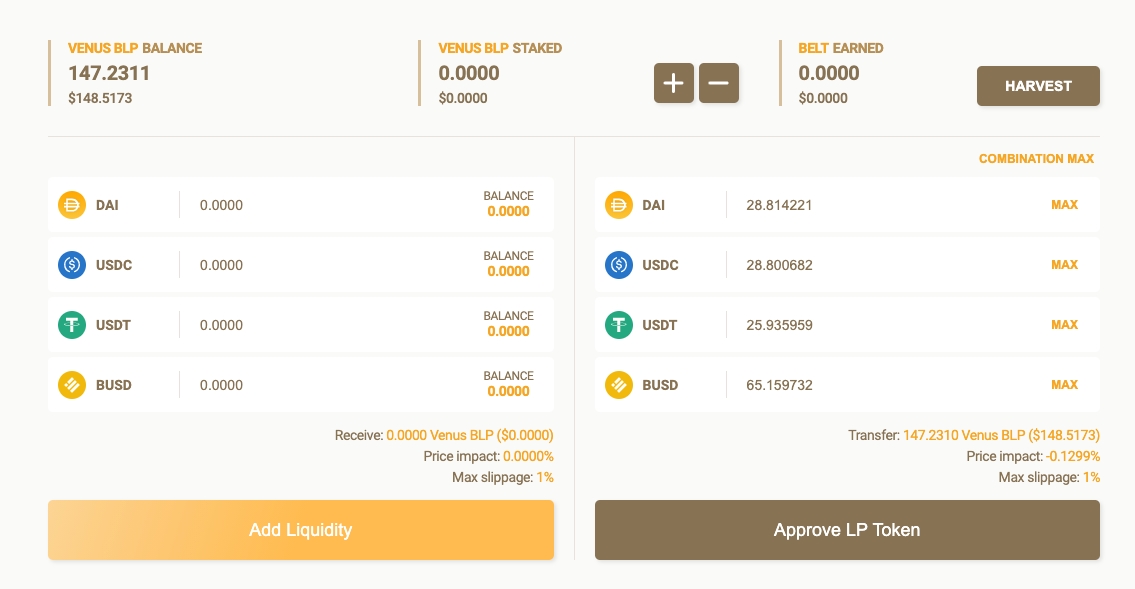Click the Approve LP Token button

[x=847, y=530]
